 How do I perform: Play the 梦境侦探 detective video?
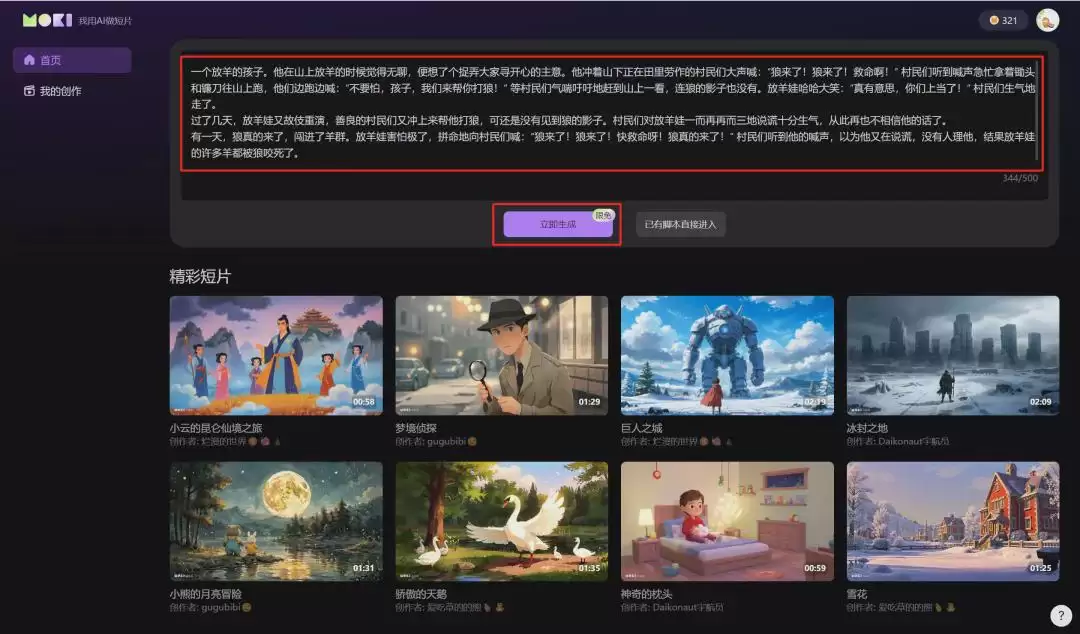[x=501, y=354]
